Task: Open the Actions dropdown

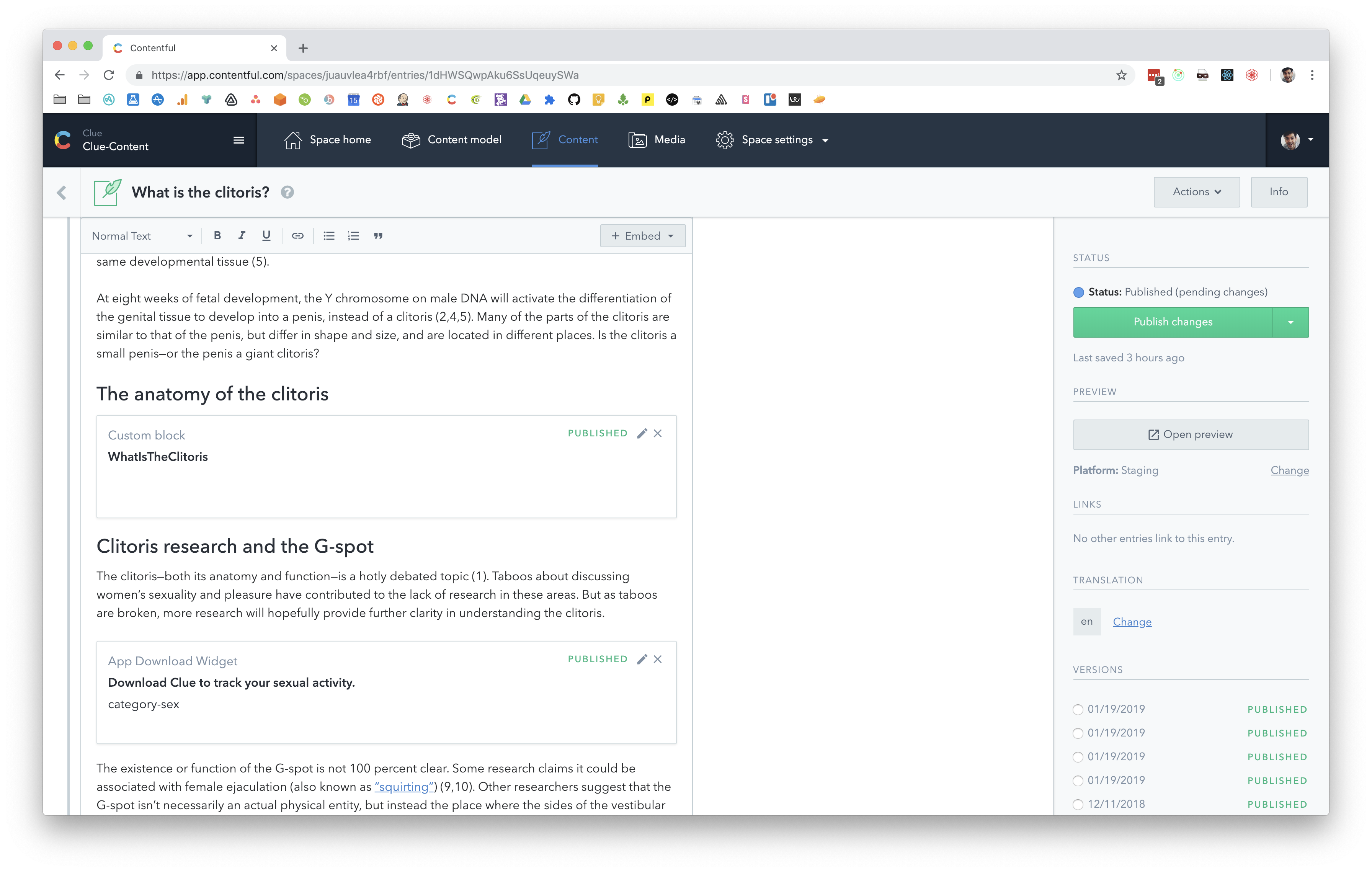Action: (x=1196, y=192)
